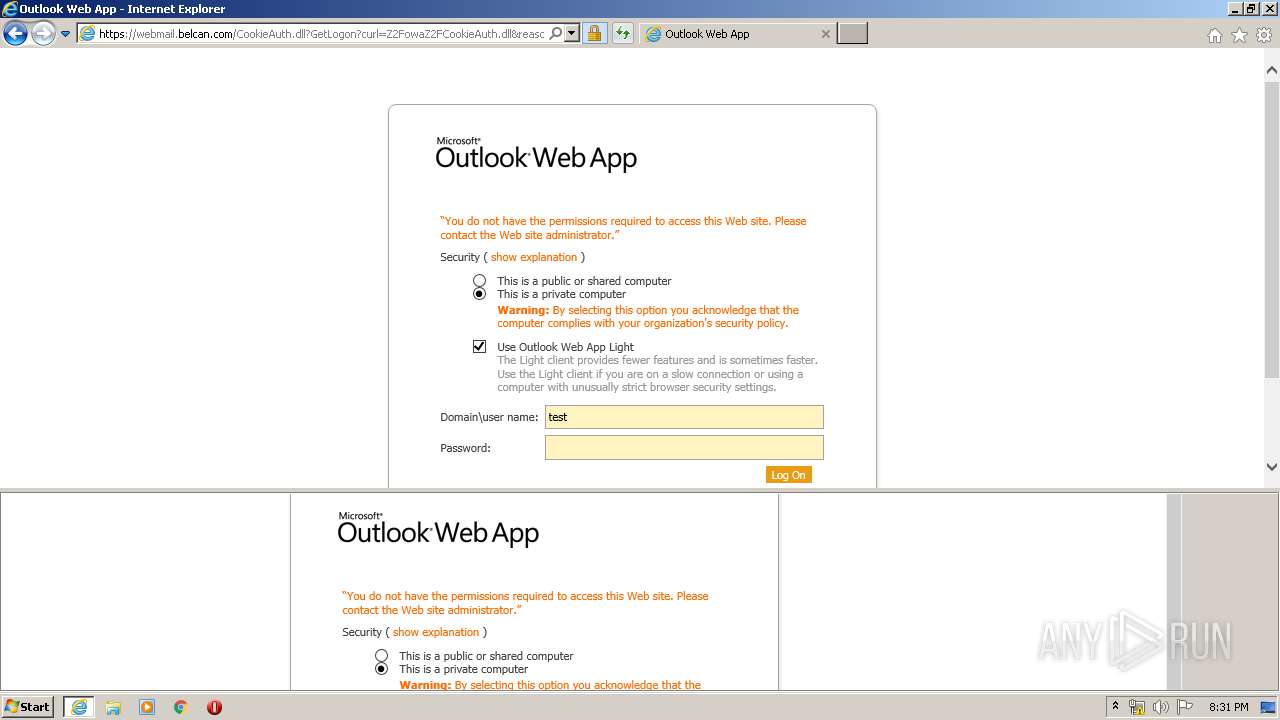The width and height of the screenshot is (1280, 720).
Task: Select public or shared computer radio in lower pane
Action: 382,656
